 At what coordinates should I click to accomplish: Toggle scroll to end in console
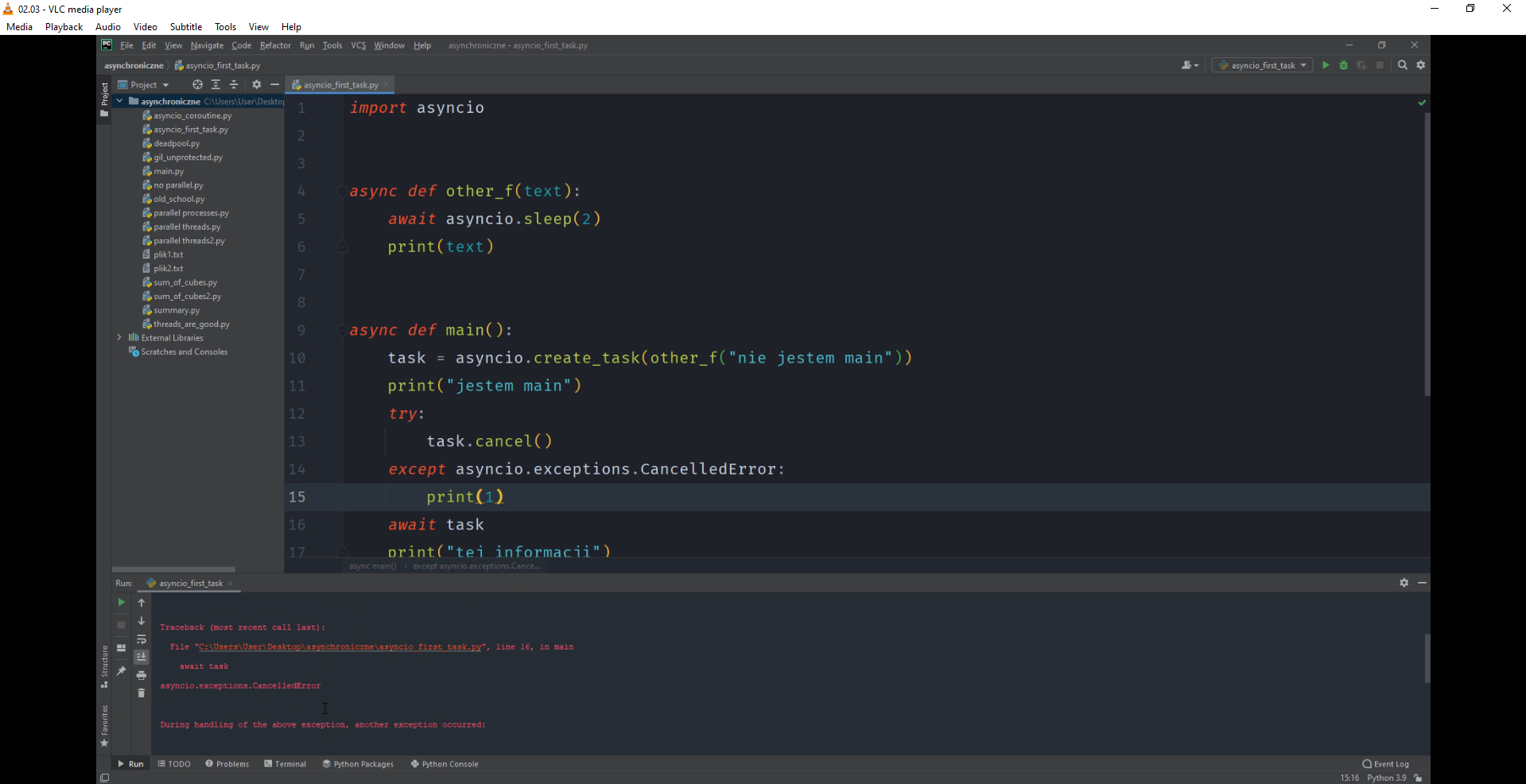(142, 657)
